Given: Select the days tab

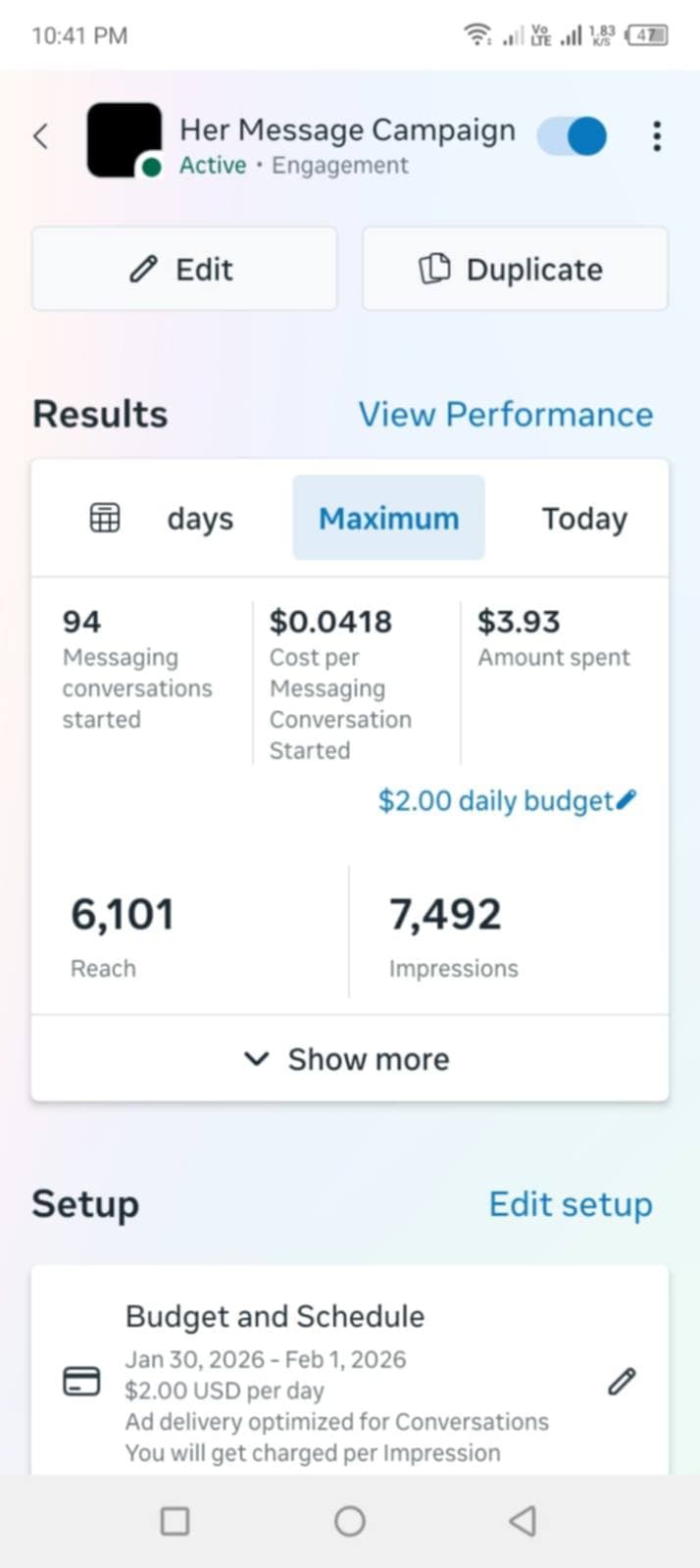Looking at the screenshot, I should [200, 518].
